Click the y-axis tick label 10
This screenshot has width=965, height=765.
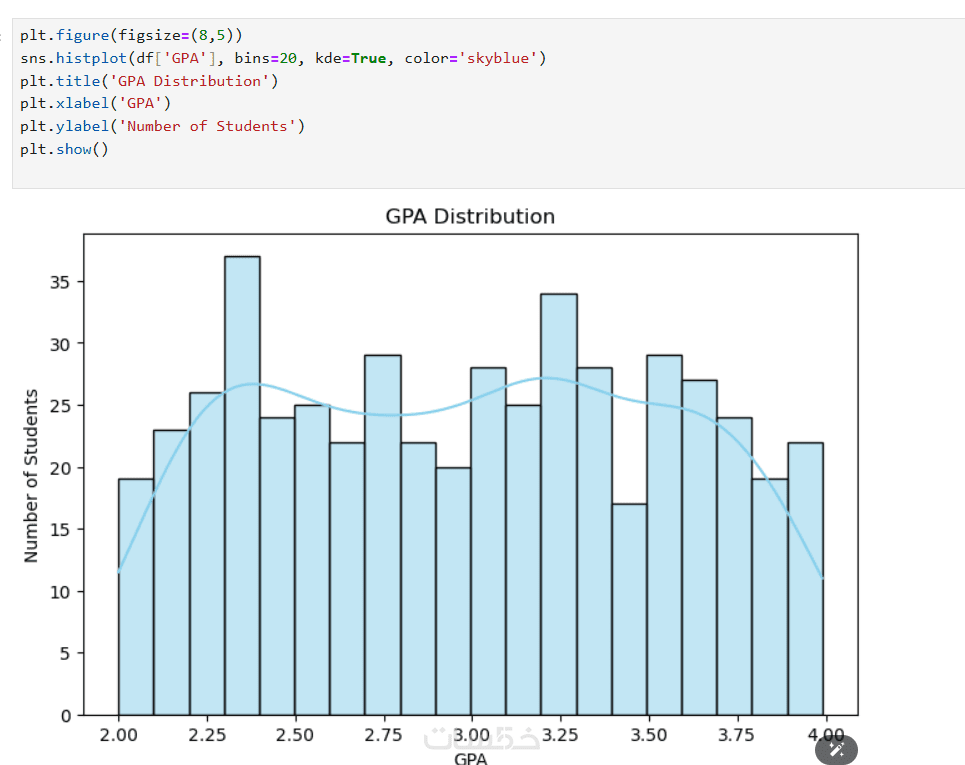tap(60, 592)
